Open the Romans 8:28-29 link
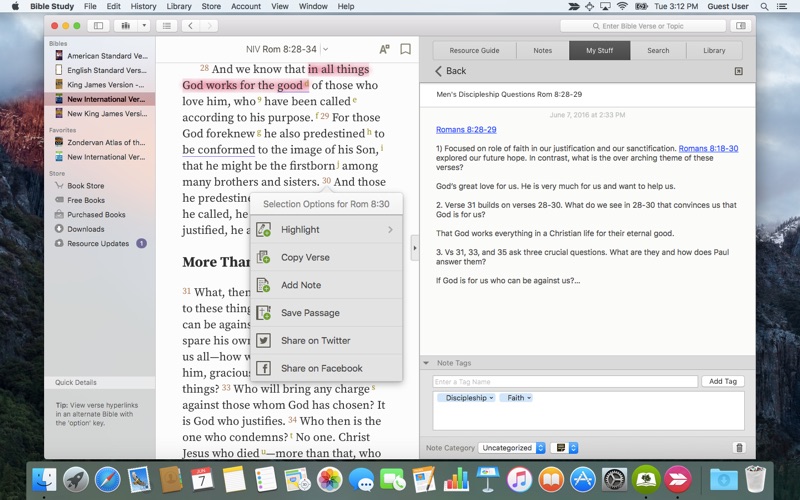Screen dimensions: 800x500 tap(466, 130)
